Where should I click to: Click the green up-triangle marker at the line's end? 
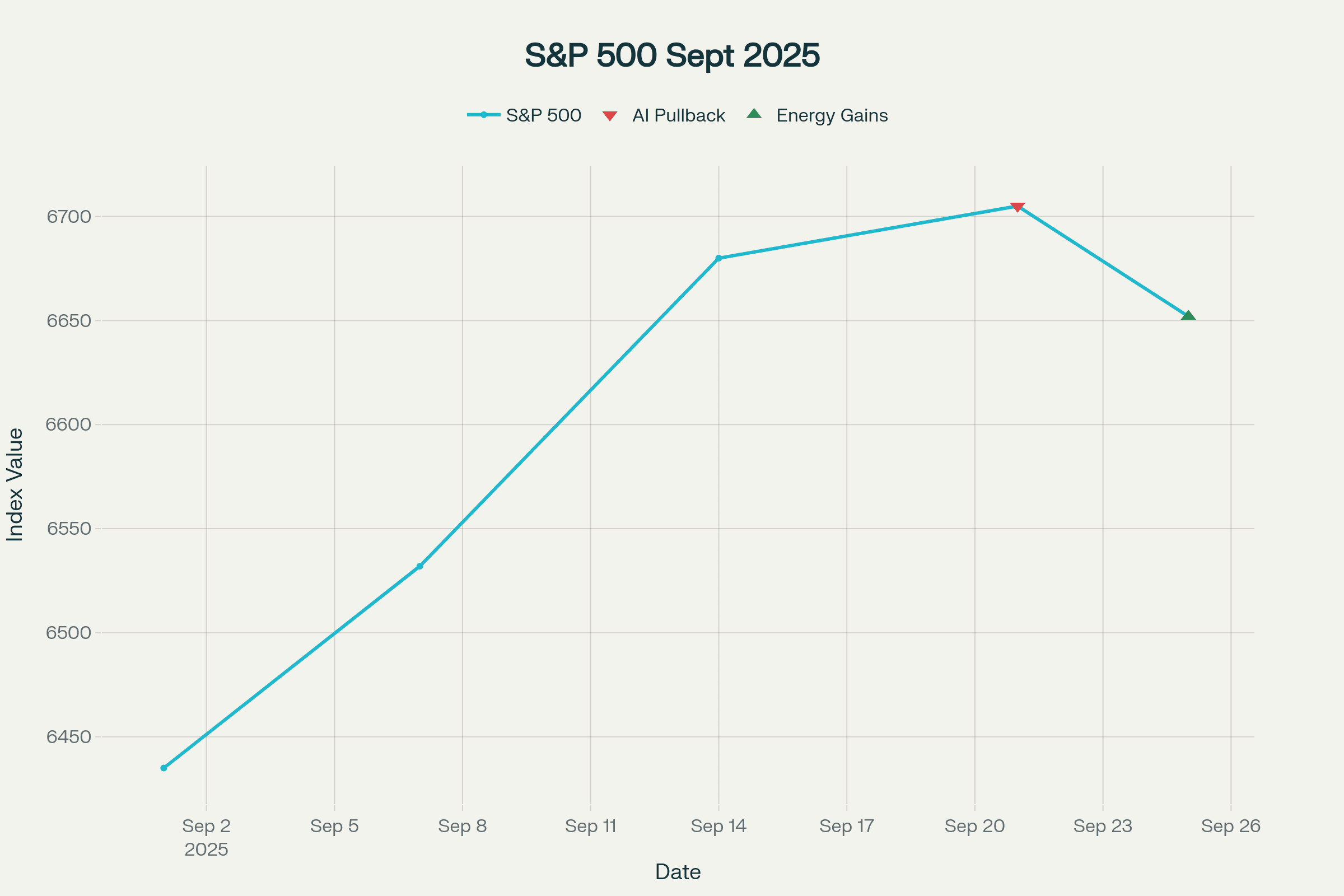[x=1188, y=315]
